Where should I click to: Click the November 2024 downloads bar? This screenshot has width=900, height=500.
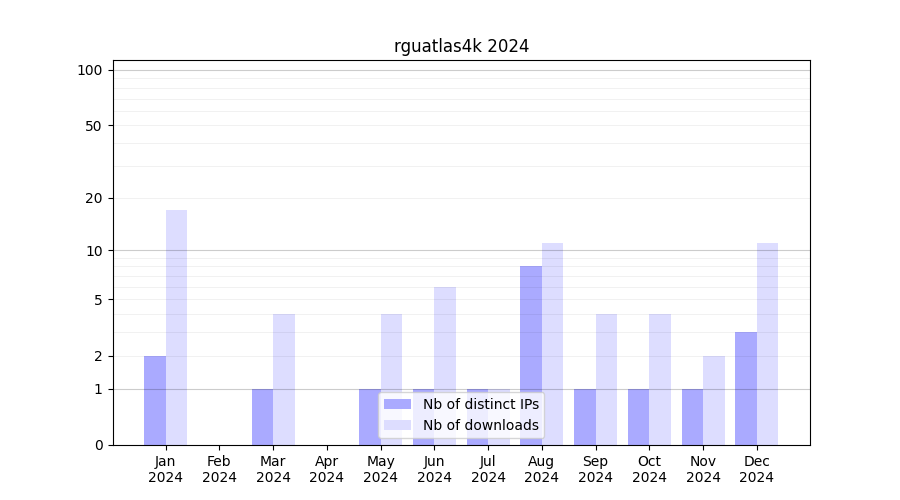[714, 400]
